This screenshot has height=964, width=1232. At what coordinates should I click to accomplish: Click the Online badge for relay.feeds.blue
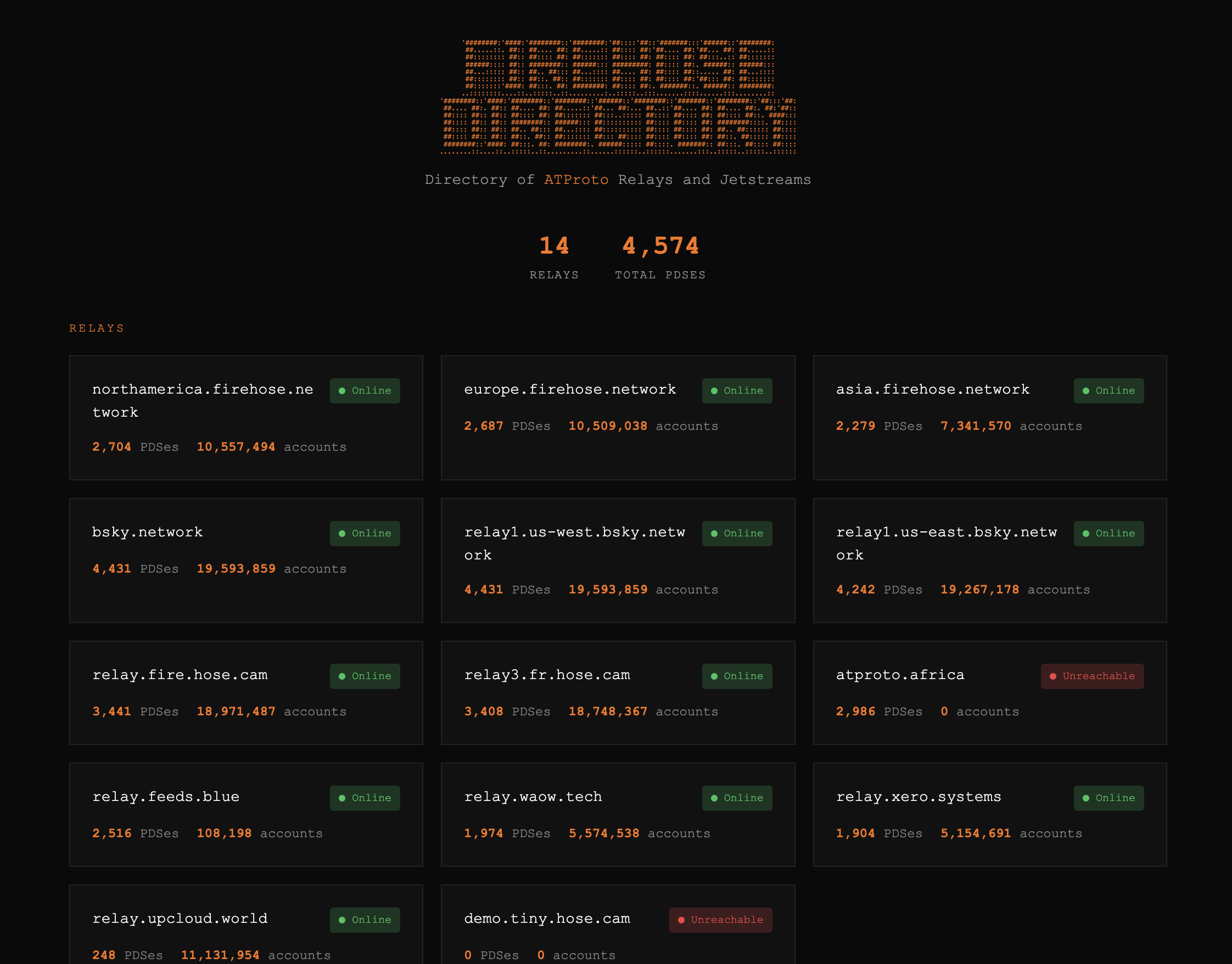tap(365, 798)
